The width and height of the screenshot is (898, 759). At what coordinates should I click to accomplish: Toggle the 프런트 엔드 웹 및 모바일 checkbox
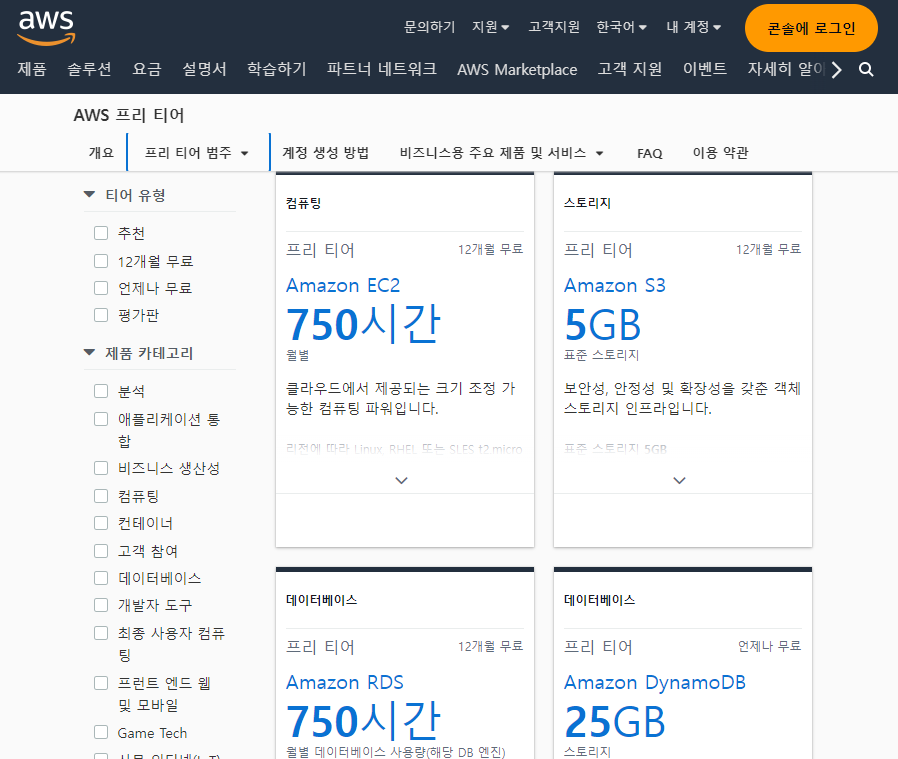[x=101, y=683]
